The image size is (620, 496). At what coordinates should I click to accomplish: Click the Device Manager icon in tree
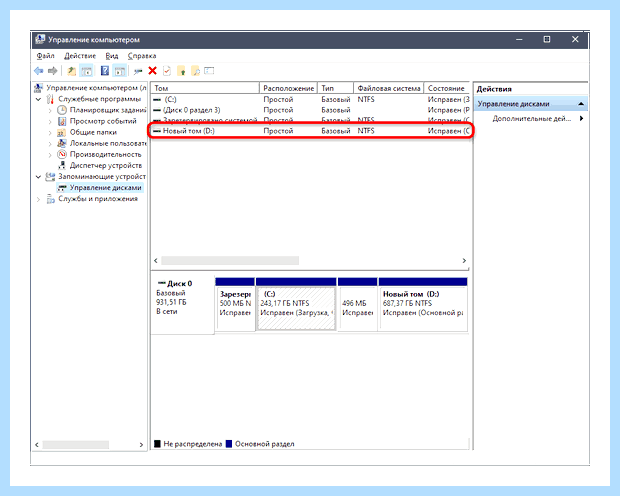tap(62, 165)
